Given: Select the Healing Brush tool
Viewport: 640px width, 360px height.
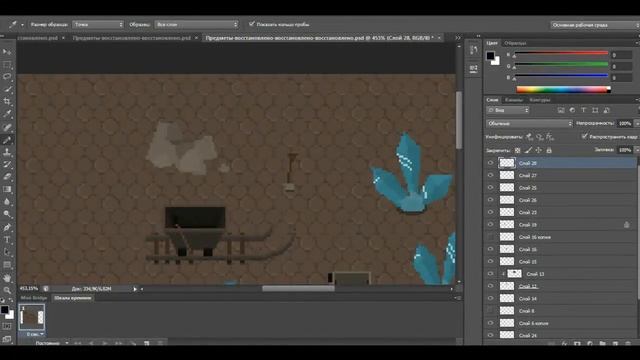Looking at the screenshot, I should click(7, 127).
